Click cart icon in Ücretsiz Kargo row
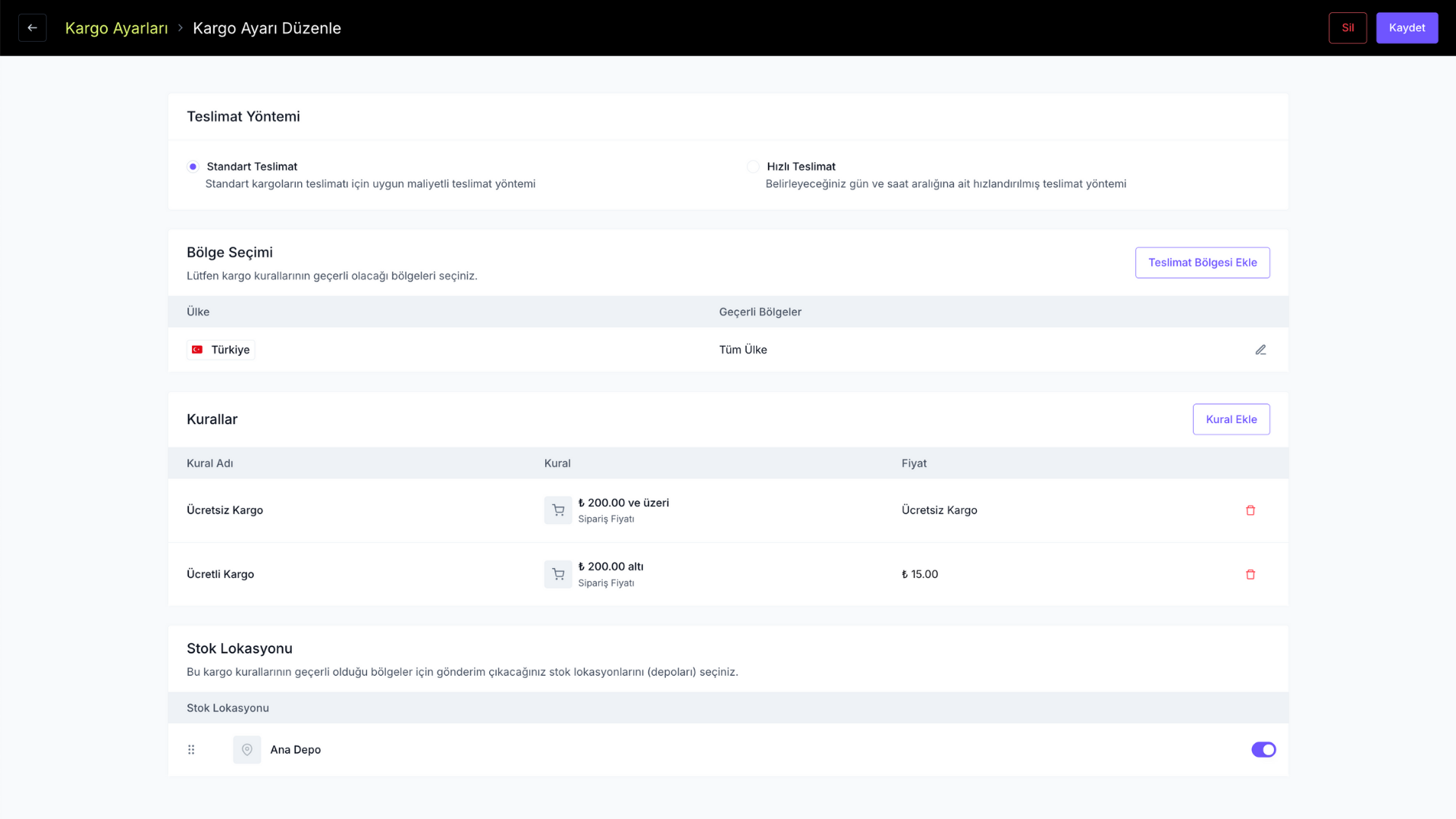The height and width of the screenshot is (819, 1456). tap(558, 510)
